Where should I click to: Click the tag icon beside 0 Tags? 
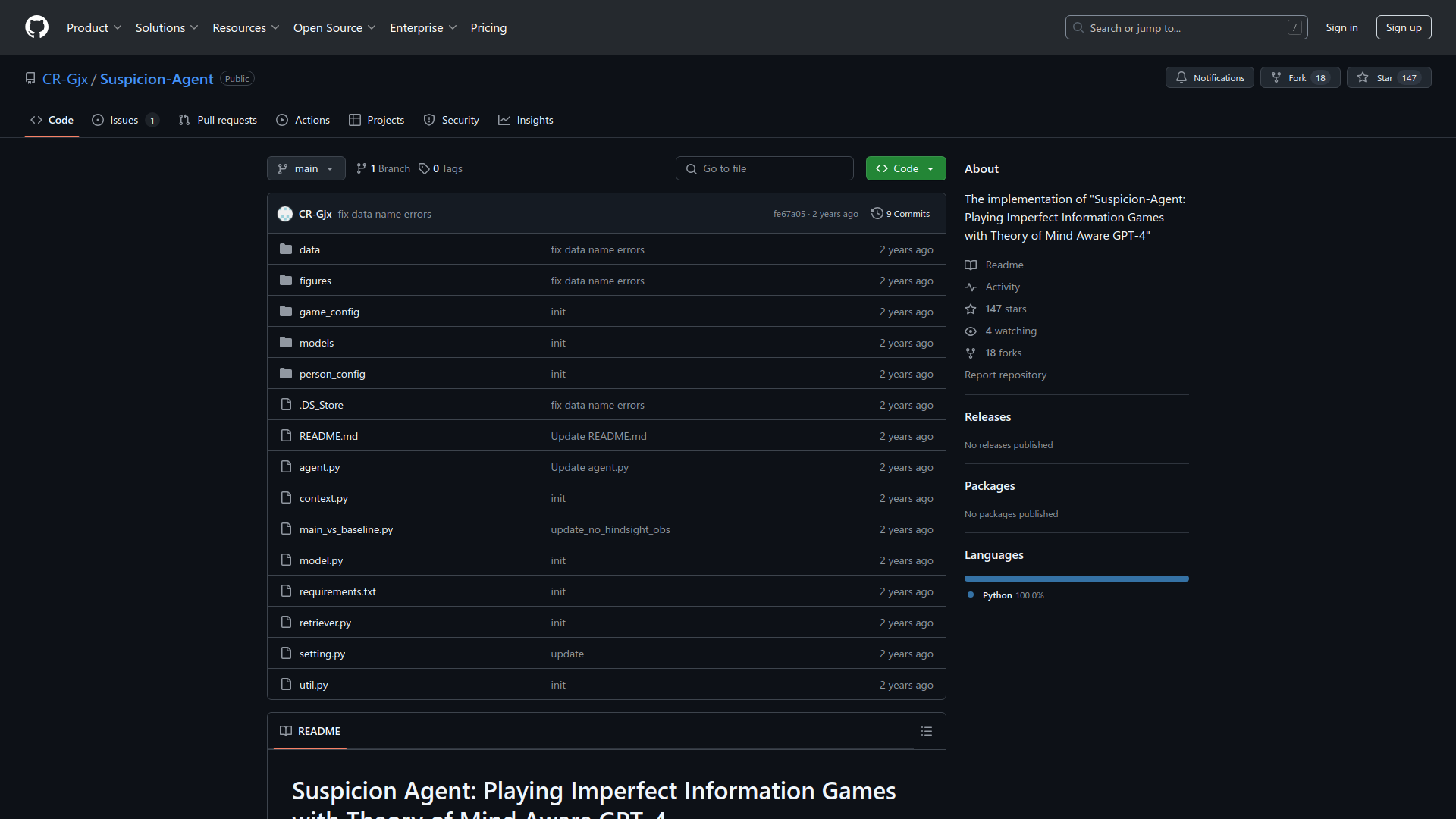pyautogui.click(x=424, y=168)
